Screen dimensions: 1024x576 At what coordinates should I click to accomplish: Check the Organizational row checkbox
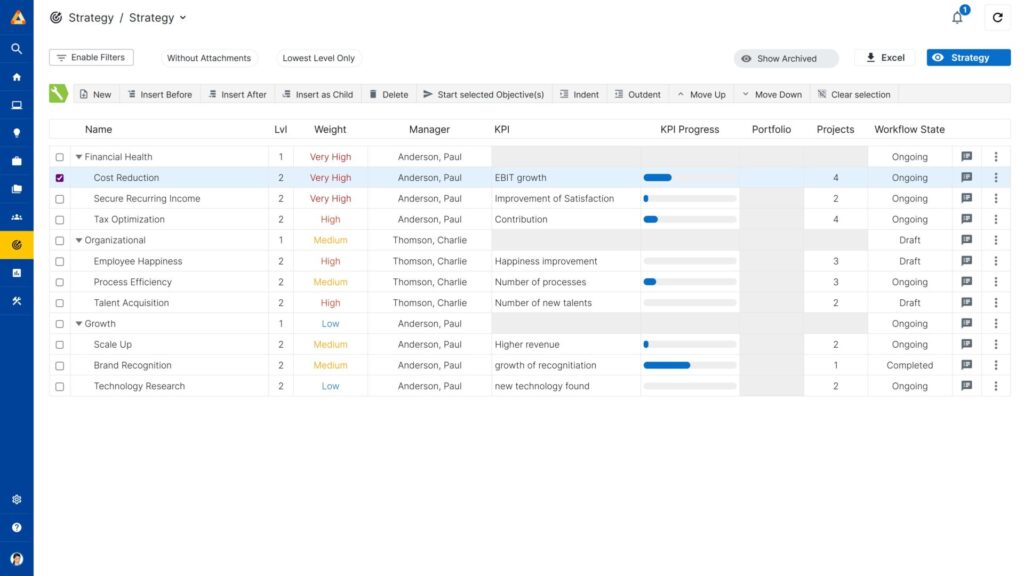(59, 241)
